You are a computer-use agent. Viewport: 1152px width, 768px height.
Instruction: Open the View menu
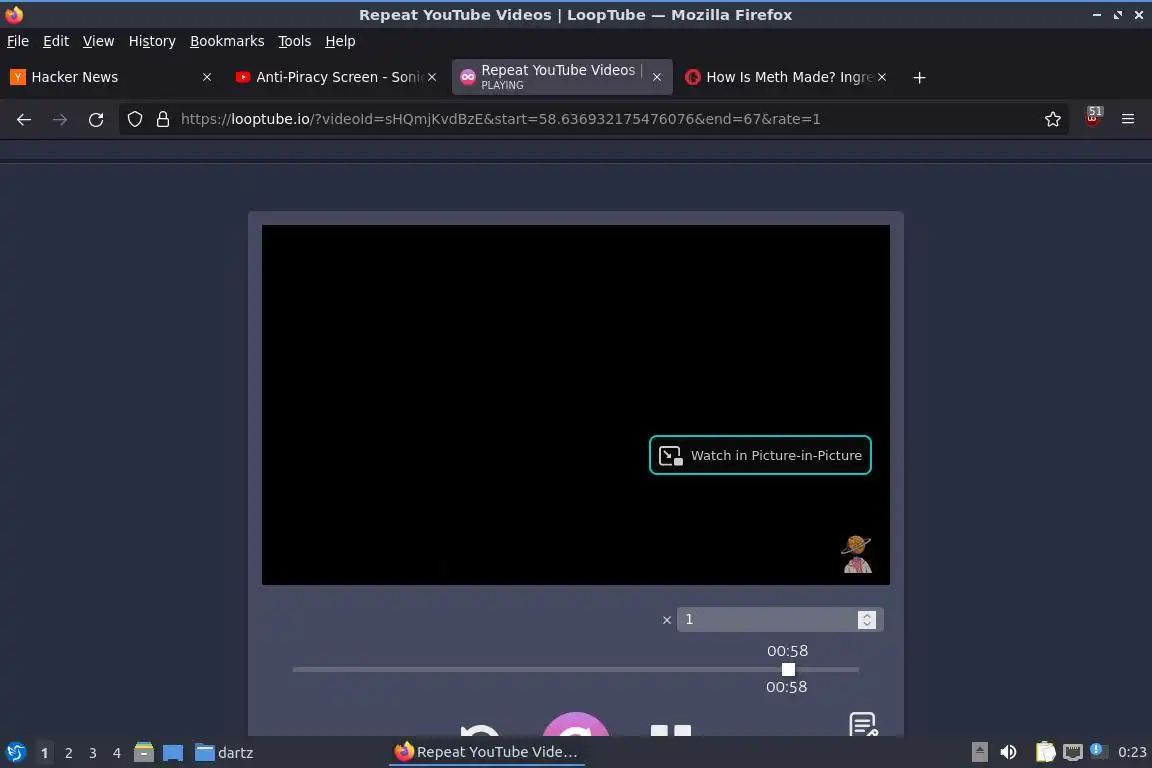click(x=98, y=41)
